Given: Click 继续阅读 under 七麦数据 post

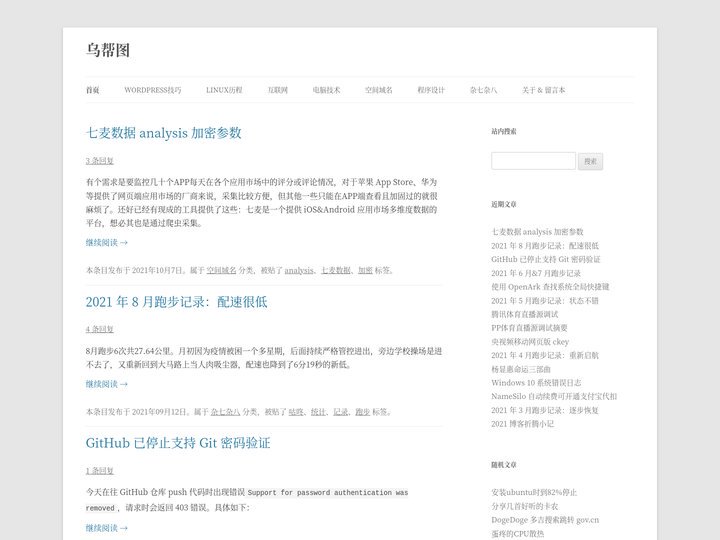Looking at the screenshot, I should [107, 242].
